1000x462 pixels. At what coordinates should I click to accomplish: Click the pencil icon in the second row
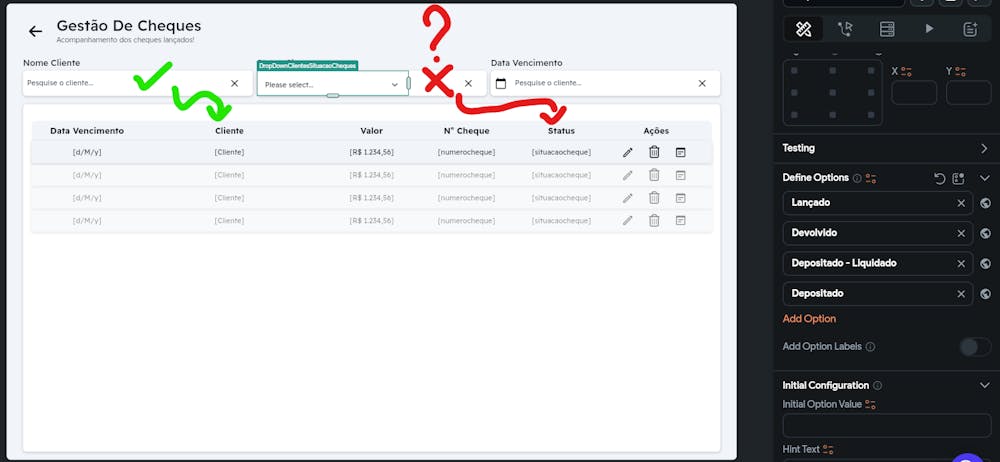[628, 175]
